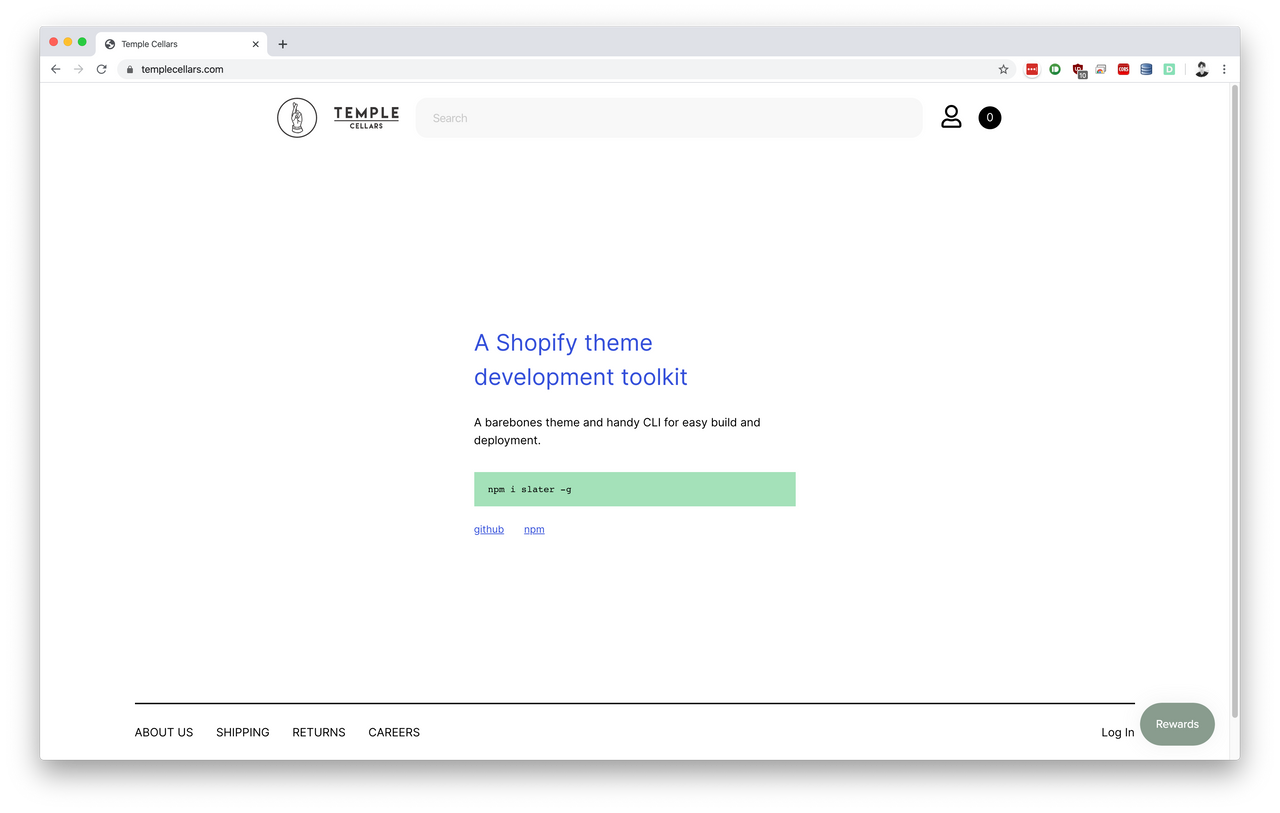Click the green fullscreen window button

point(82,42)
